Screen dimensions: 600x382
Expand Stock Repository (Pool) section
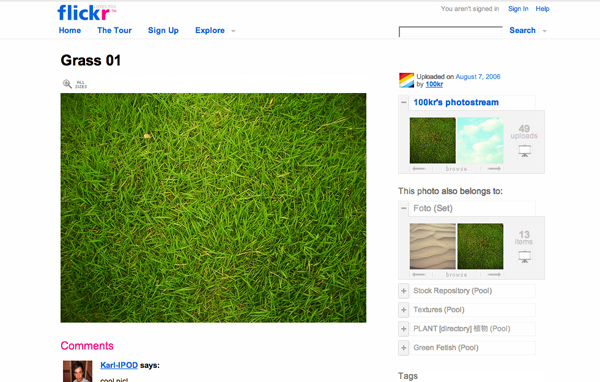tap(403, 291)
